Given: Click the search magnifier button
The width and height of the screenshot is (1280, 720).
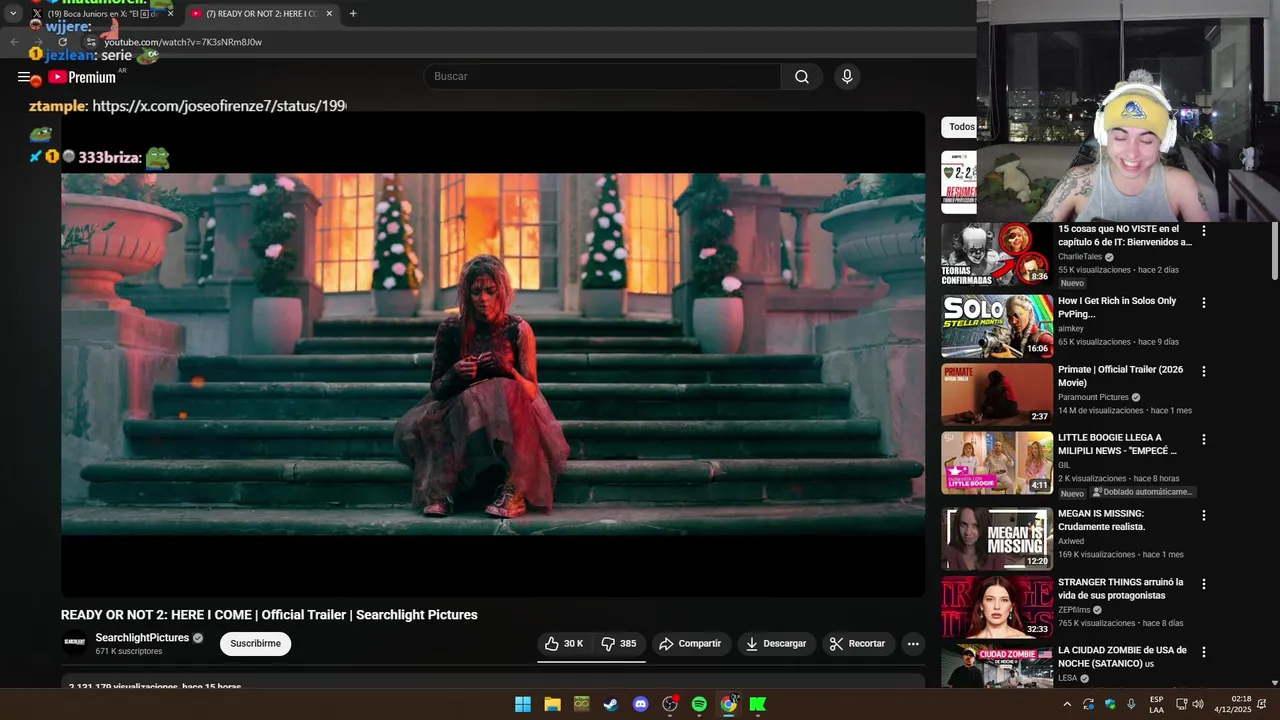Looking at the screenshot, I should 802,77.
